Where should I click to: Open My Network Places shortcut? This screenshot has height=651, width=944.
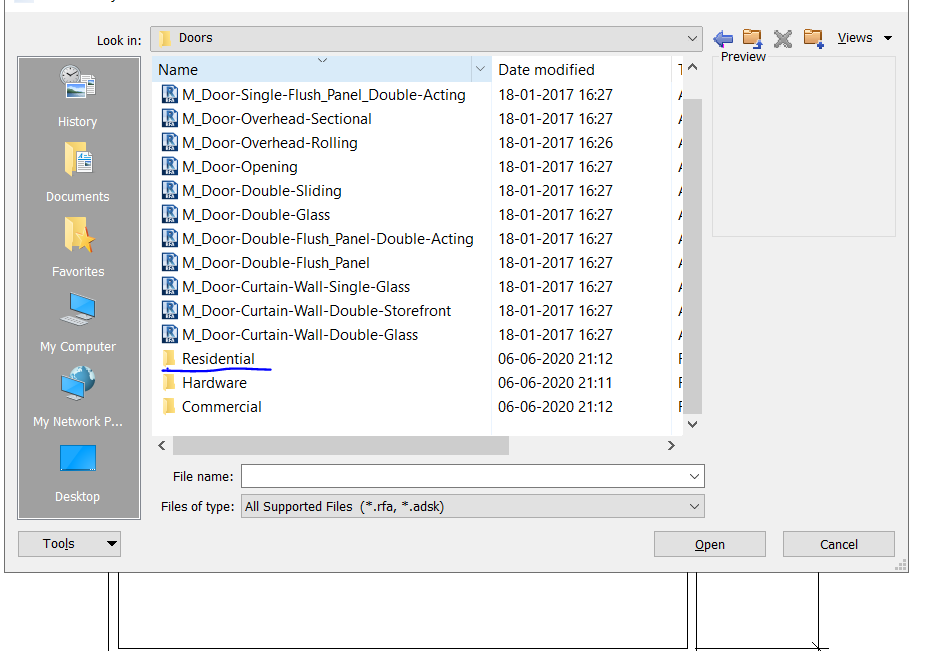[x=77, y=396]
